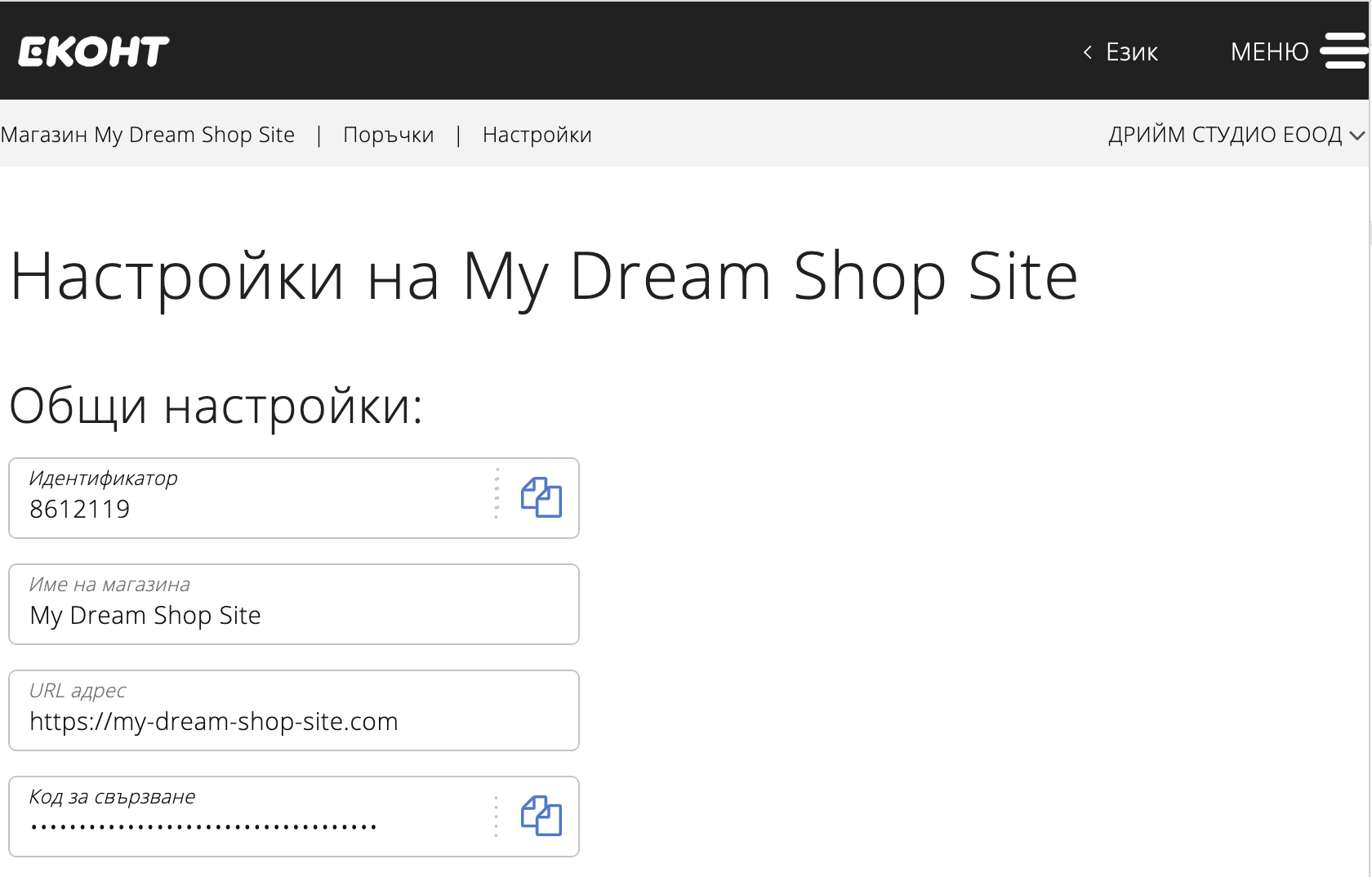Open Магазин My Dream Shop Site link

click(148, 135)
